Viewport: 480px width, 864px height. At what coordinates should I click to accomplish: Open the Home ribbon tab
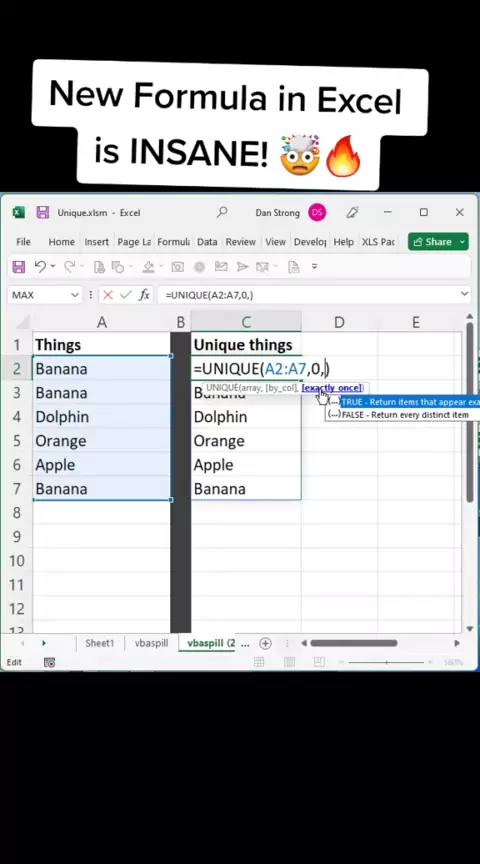tap(61, 242)
